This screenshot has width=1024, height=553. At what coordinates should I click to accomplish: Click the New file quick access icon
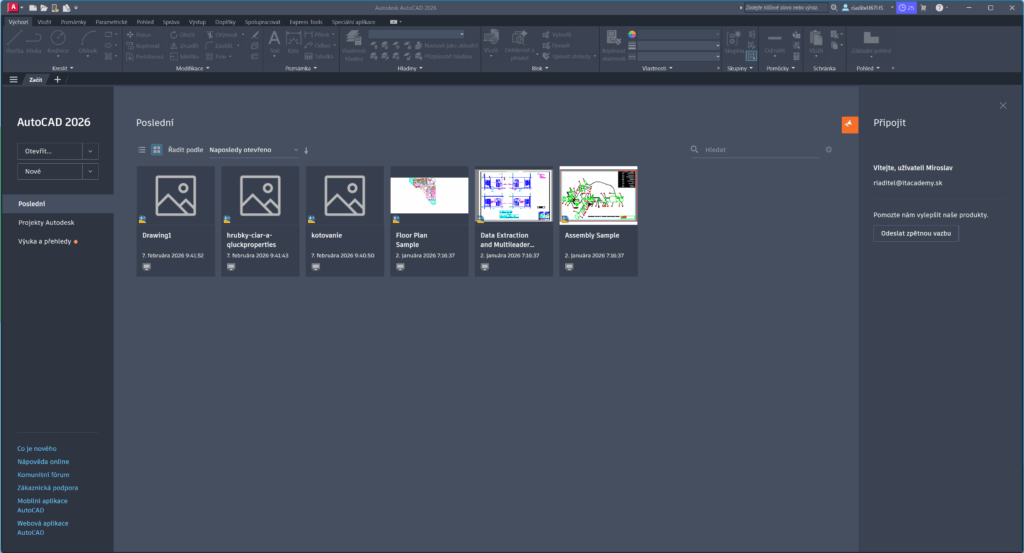33,8
